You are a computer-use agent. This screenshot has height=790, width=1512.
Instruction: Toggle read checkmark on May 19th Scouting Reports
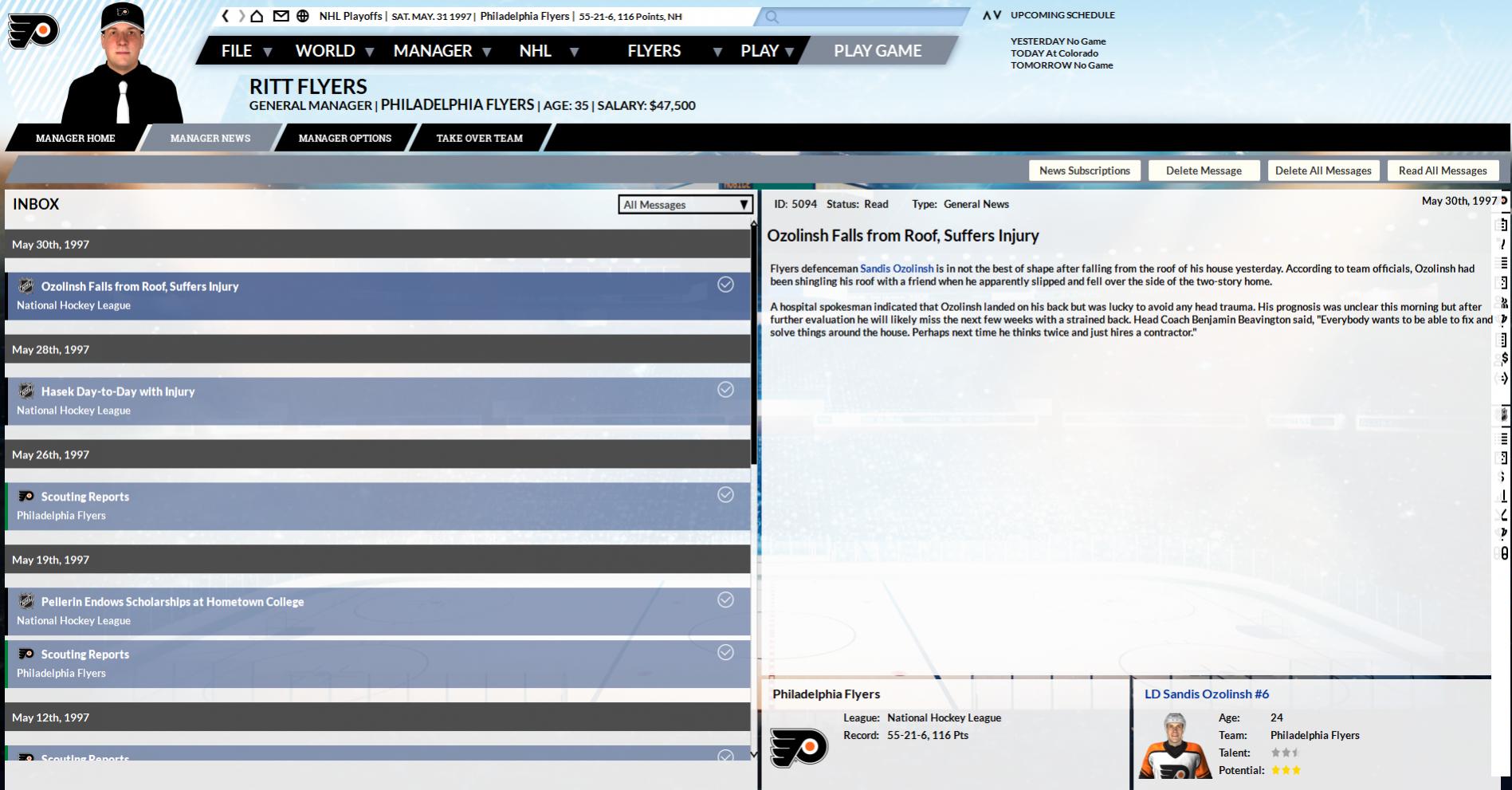[725, 653]
